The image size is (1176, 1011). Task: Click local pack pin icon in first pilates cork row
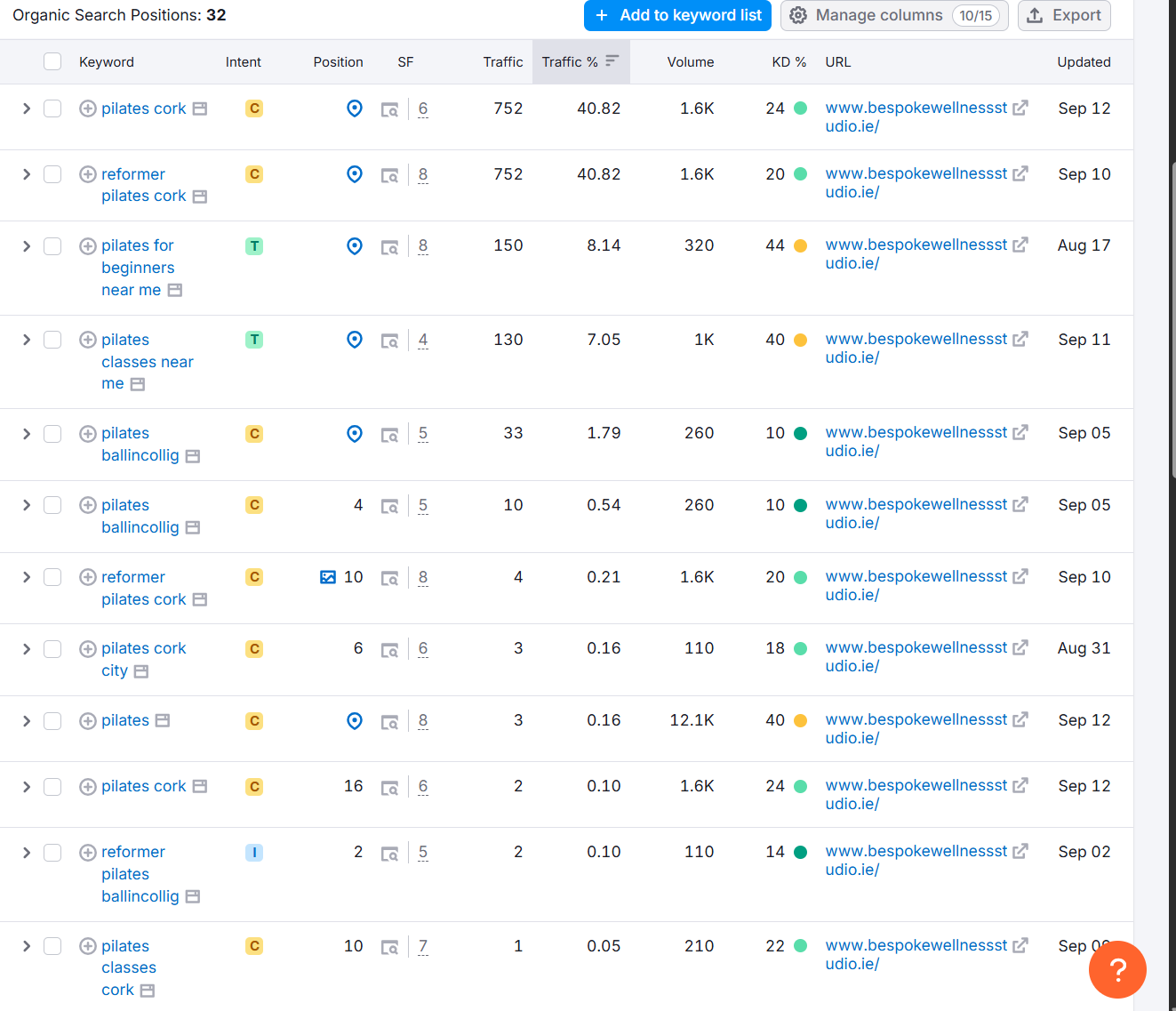coord(355,108)
